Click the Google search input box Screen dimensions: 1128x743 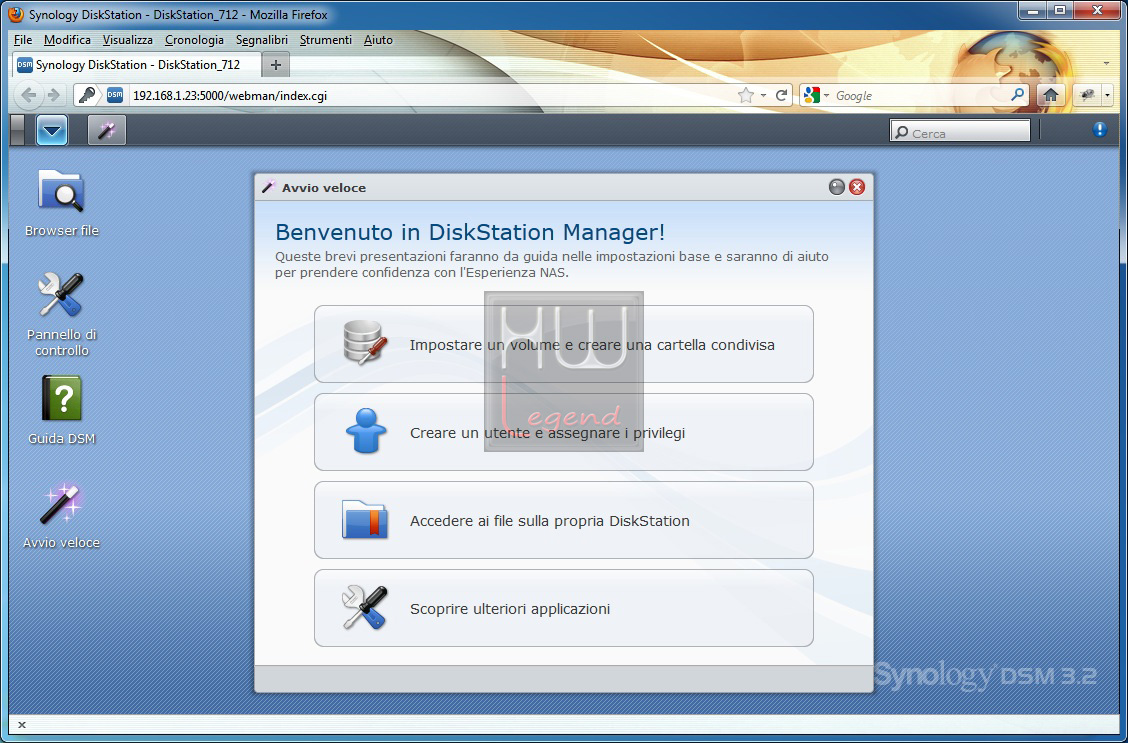(921, 96)
